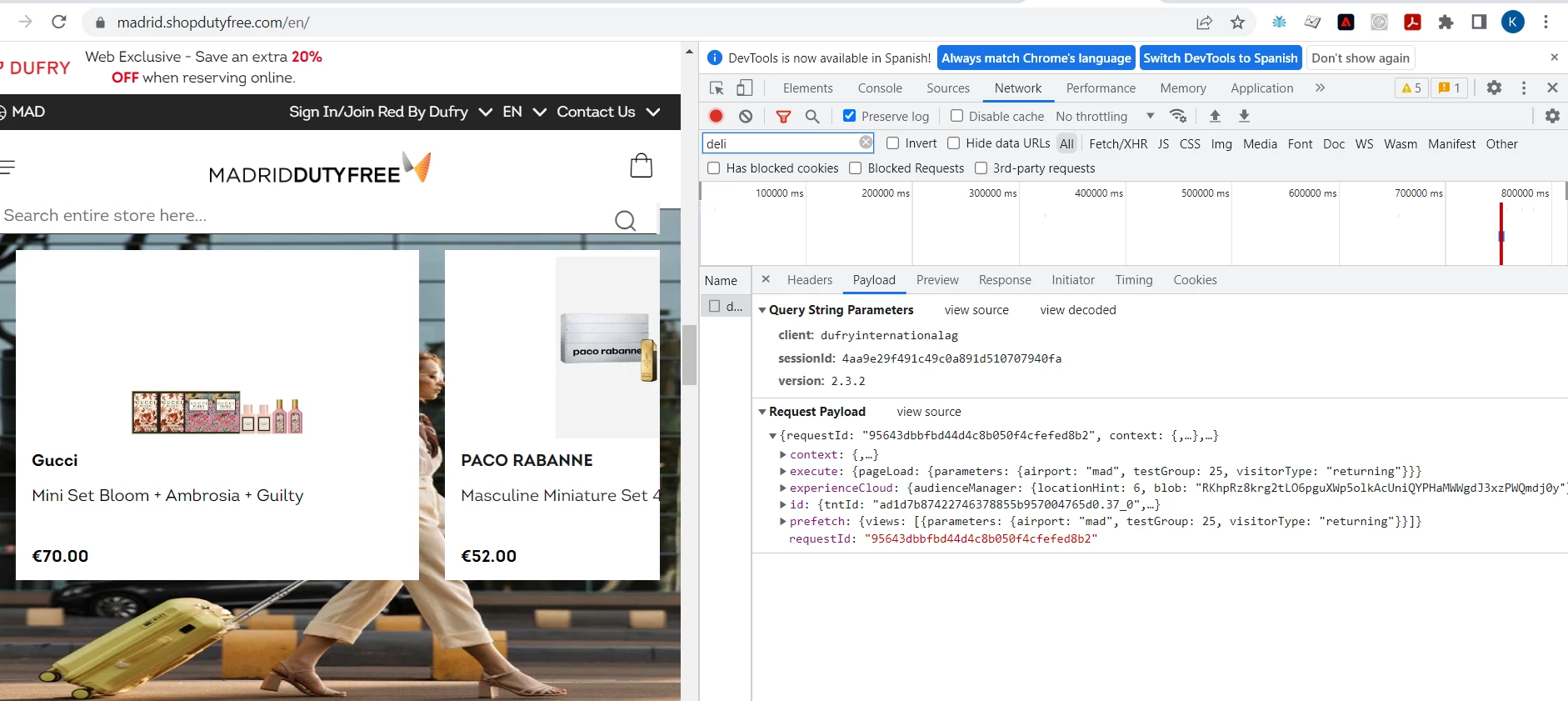Open the EN language dropdown

524,112
